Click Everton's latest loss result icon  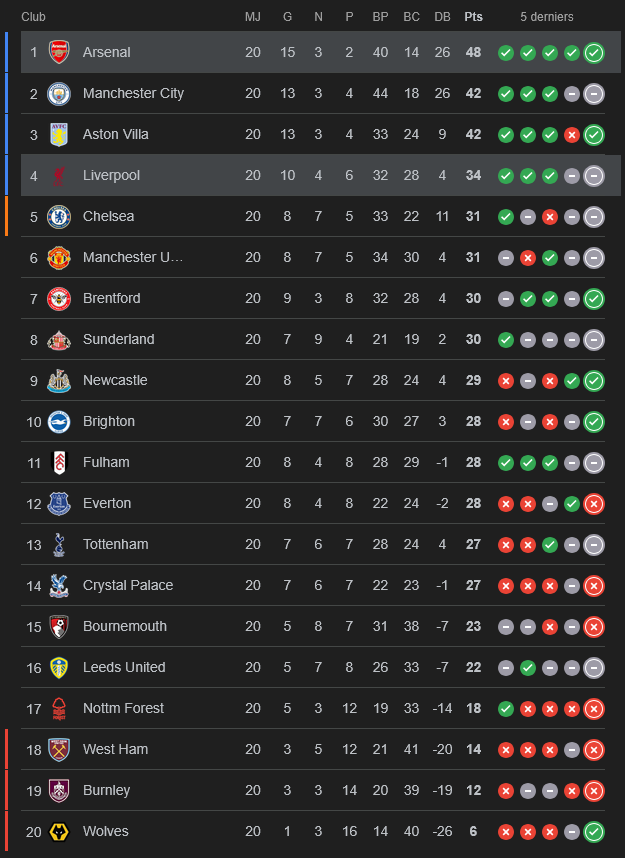[594, 503]
